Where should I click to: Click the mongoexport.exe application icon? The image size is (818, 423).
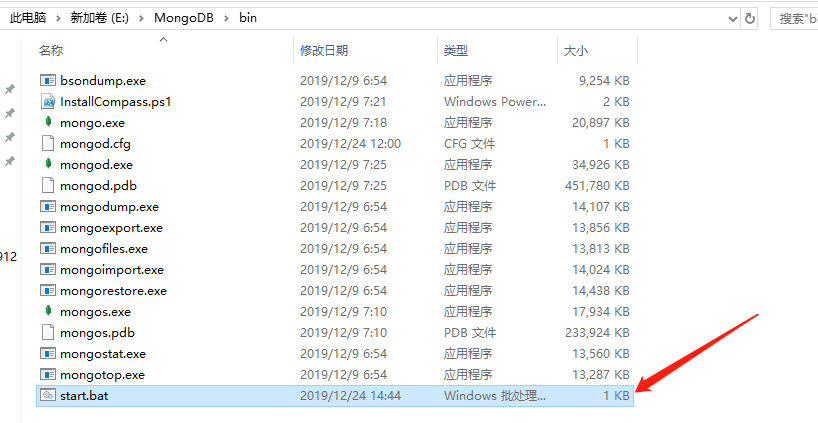(48, 227)
